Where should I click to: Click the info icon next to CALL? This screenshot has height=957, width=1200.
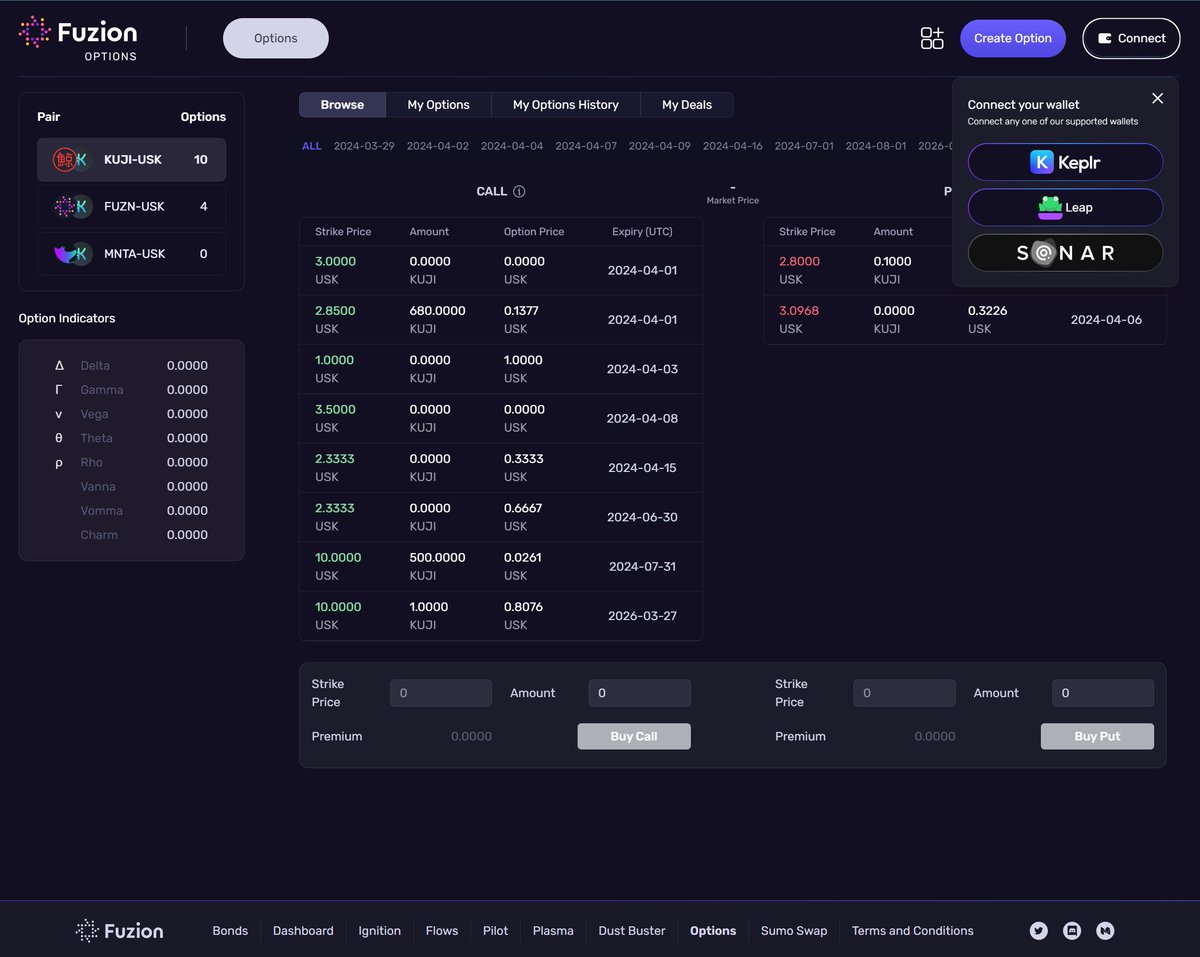pyautogui.click(x=519, y=191)
